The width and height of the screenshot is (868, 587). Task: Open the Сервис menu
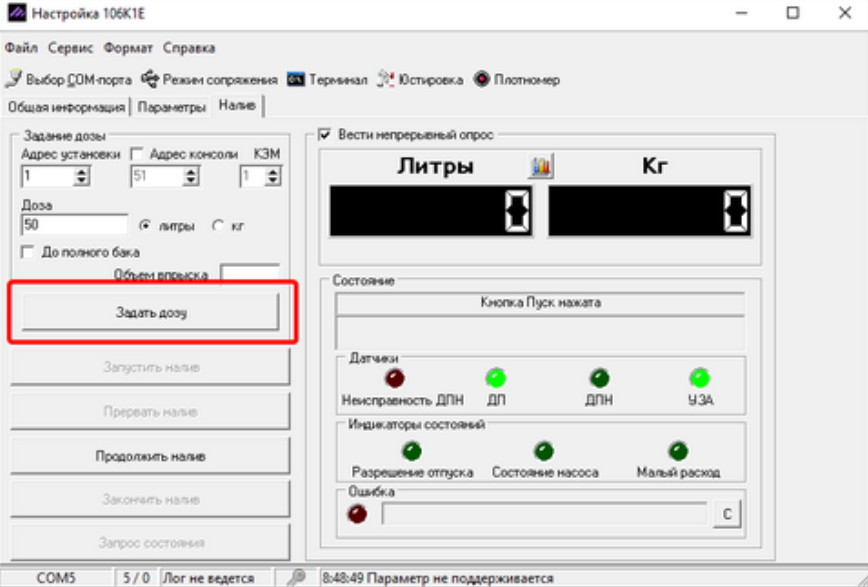point(70,48)
